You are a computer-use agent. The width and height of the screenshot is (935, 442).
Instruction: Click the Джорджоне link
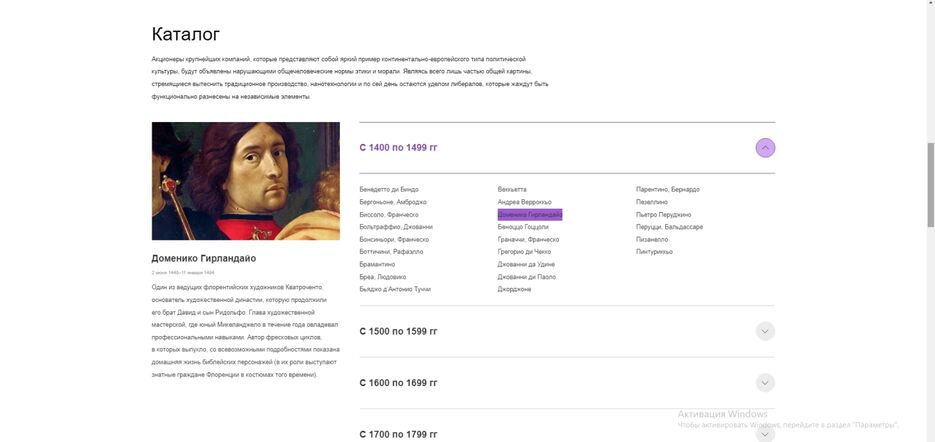515,289
